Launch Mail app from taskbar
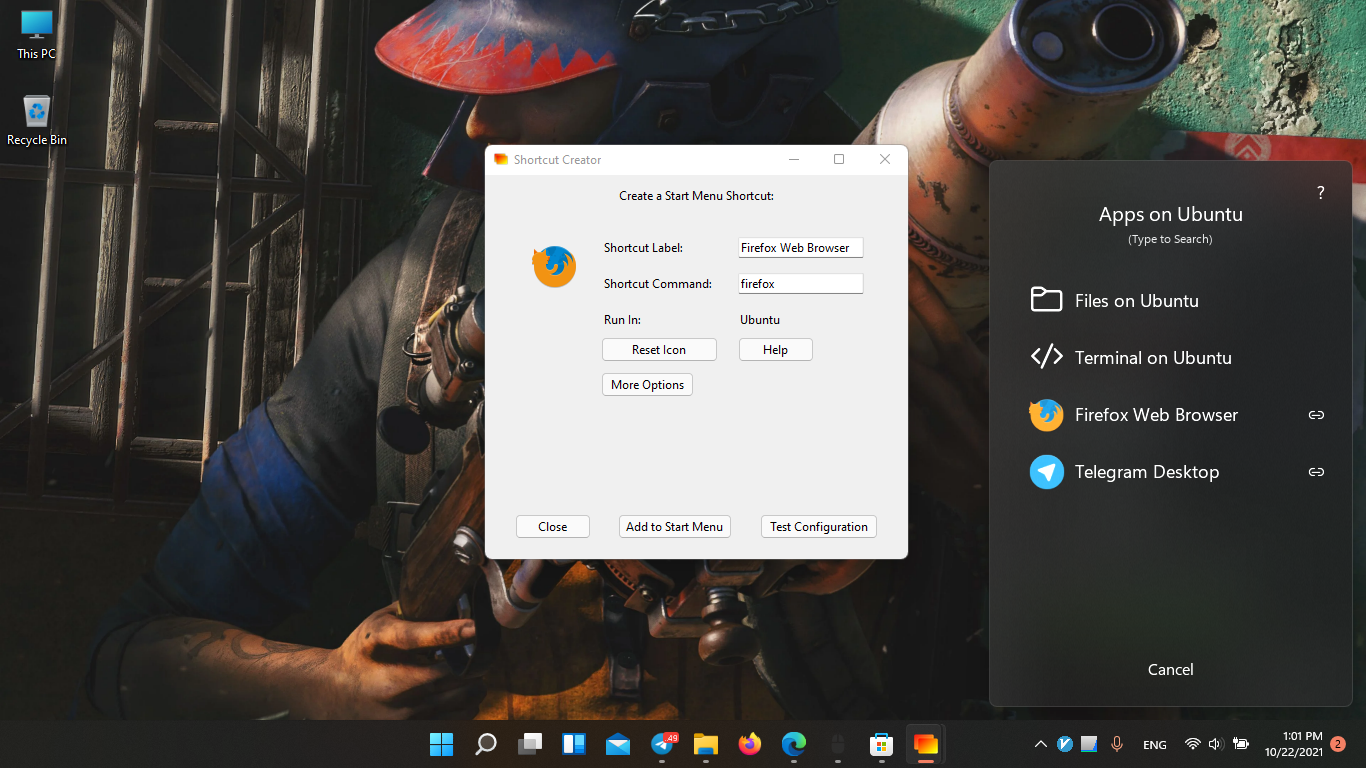This screenshot has width=1366, height=768. point(618,744)
